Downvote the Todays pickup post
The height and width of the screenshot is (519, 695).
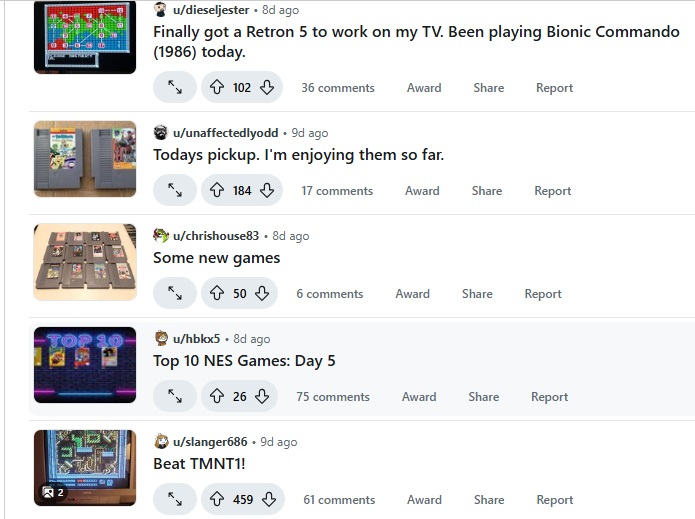tap(267, 191)
